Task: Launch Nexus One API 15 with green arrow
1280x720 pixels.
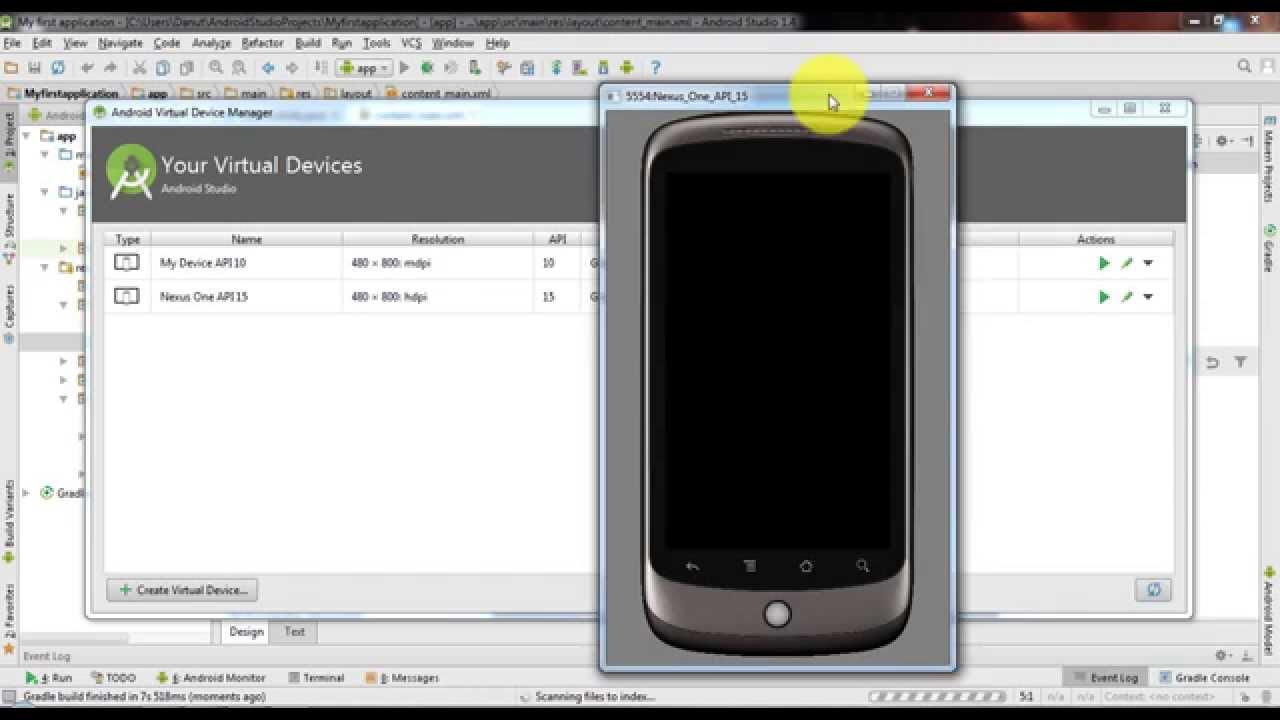Action: point(1104,297)
